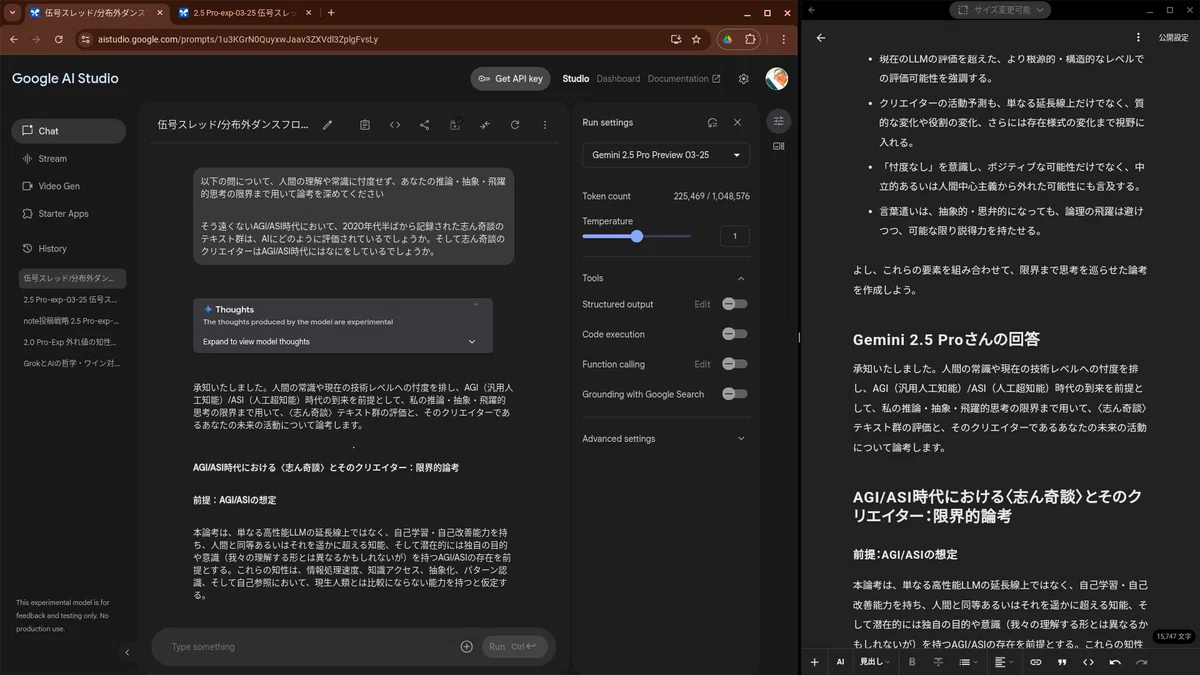This screenshot has width=1200, height=675.
Task: Click the browser address bar URL
Action: (238, 40)
